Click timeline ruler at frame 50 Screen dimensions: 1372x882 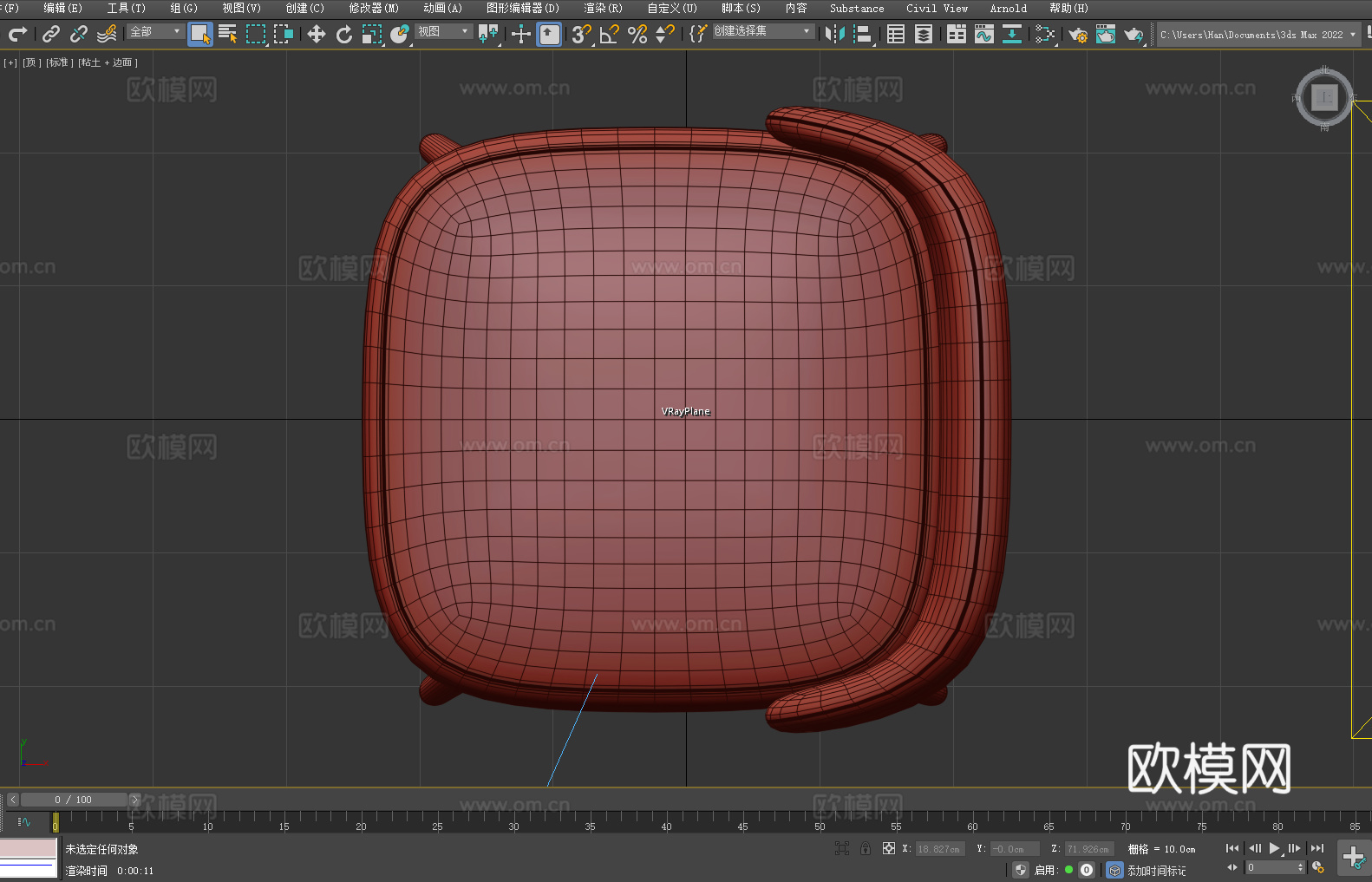820,820
